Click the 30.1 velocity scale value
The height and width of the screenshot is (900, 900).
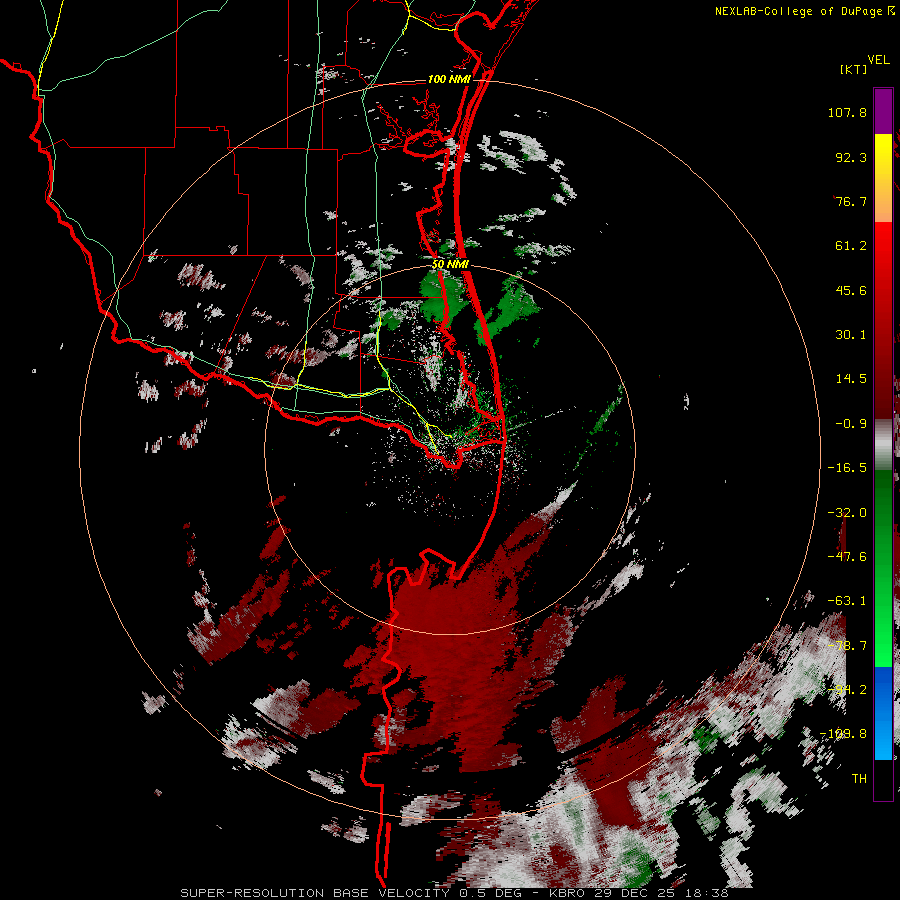[x=851, y=335]
